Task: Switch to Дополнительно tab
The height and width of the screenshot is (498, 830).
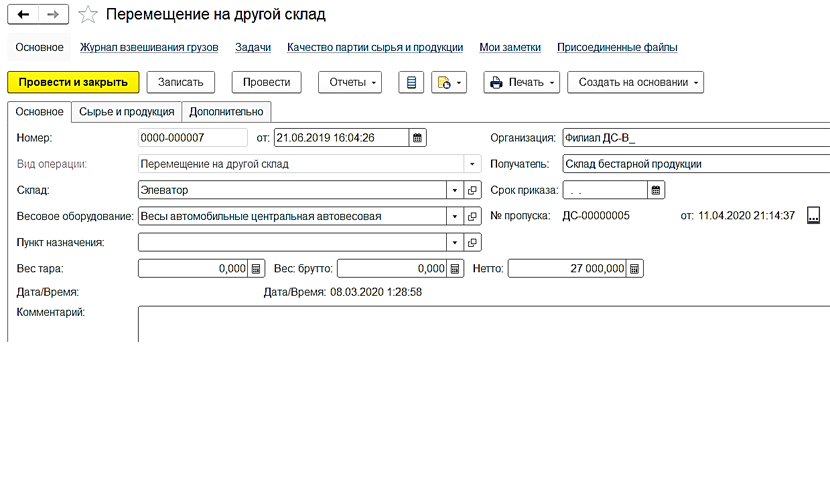Action: (x=226, y=112)
